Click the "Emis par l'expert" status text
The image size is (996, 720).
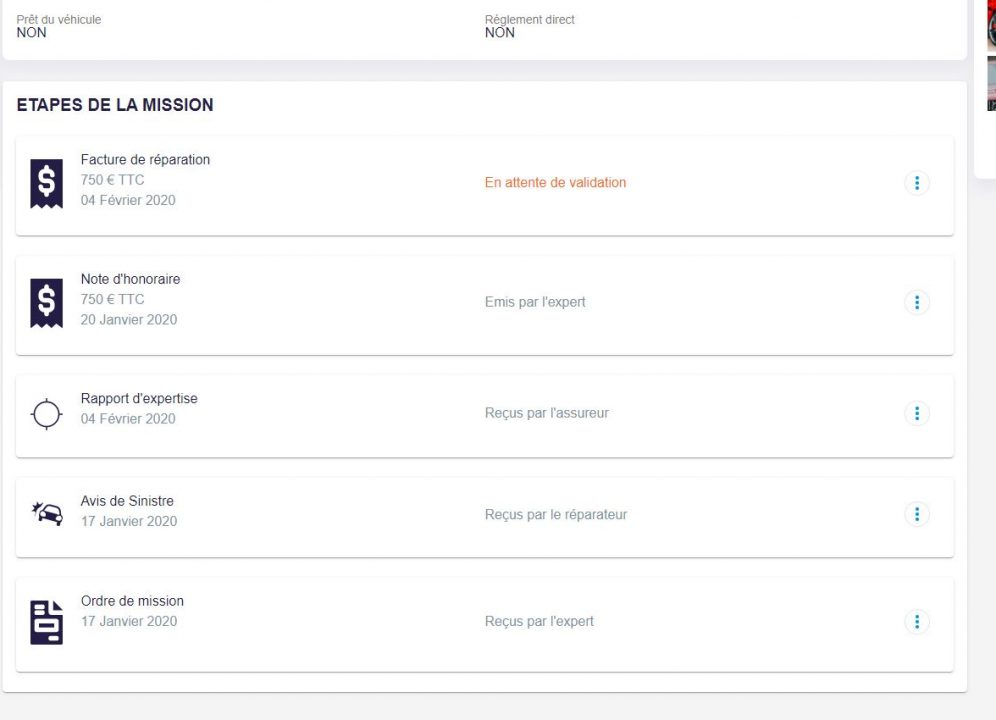[535, 302]
